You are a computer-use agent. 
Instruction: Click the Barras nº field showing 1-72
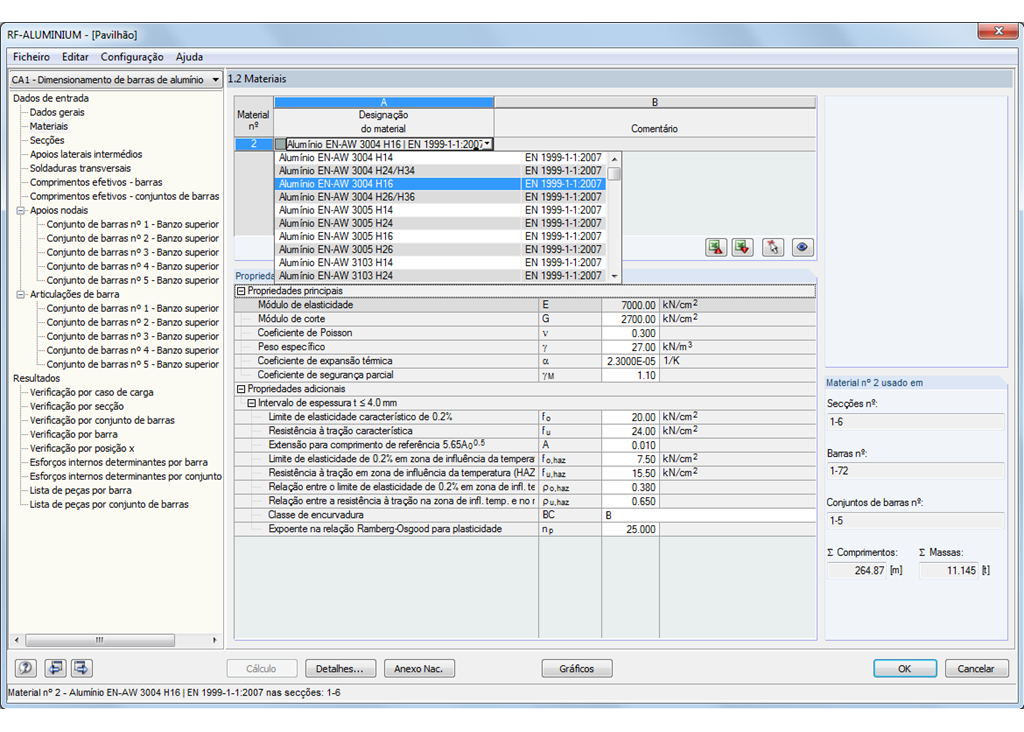[916, 471]
